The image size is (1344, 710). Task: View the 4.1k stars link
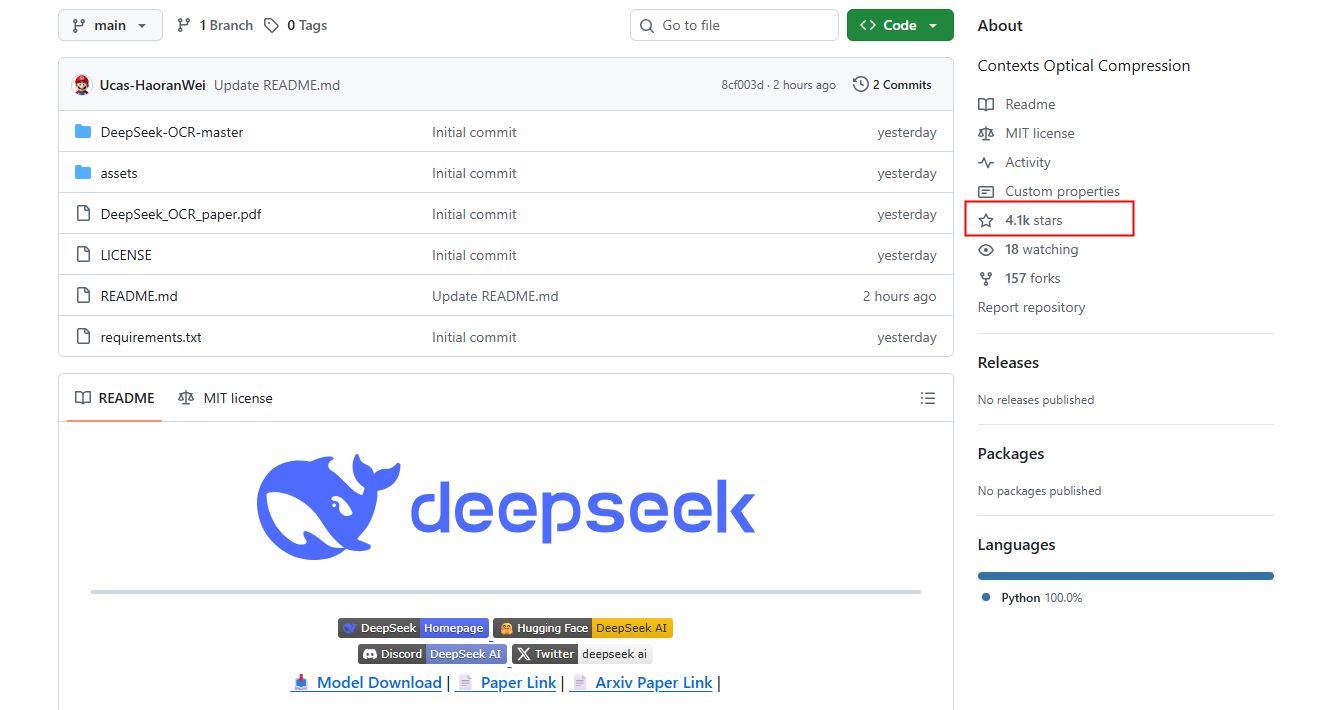tap(1034, 220)
